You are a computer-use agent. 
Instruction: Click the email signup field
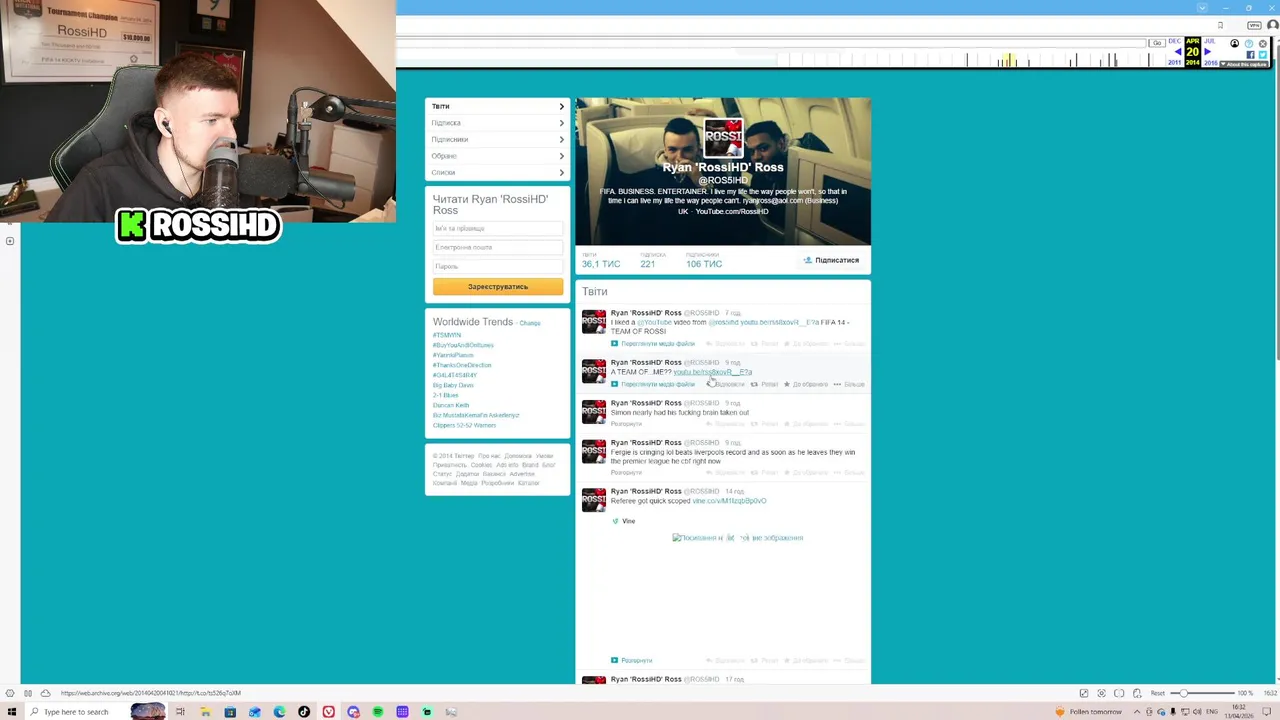coord(497,247)
